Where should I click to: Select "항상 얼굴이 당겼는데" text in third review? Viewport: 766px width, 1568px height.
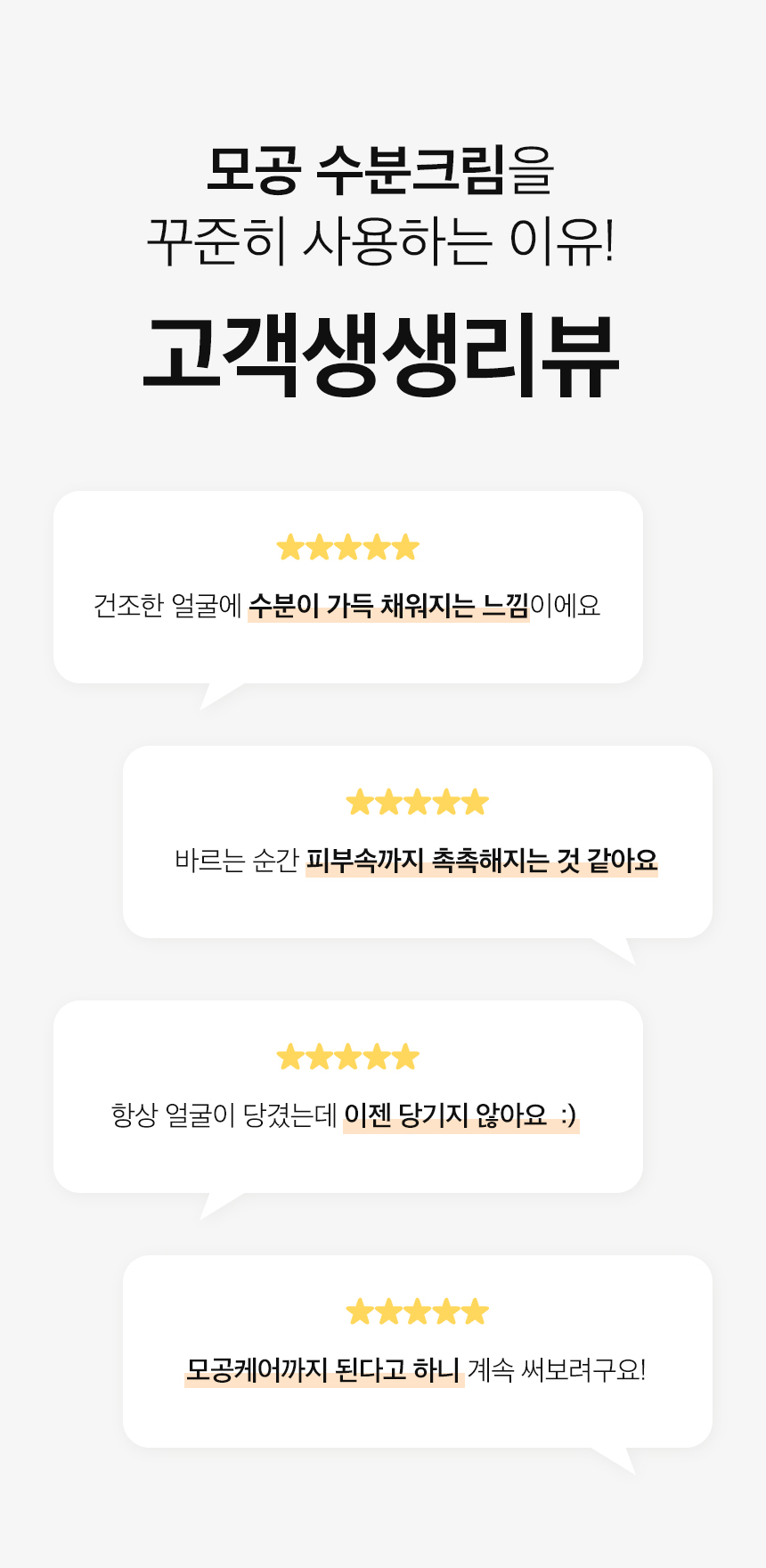click(224, 1115)
